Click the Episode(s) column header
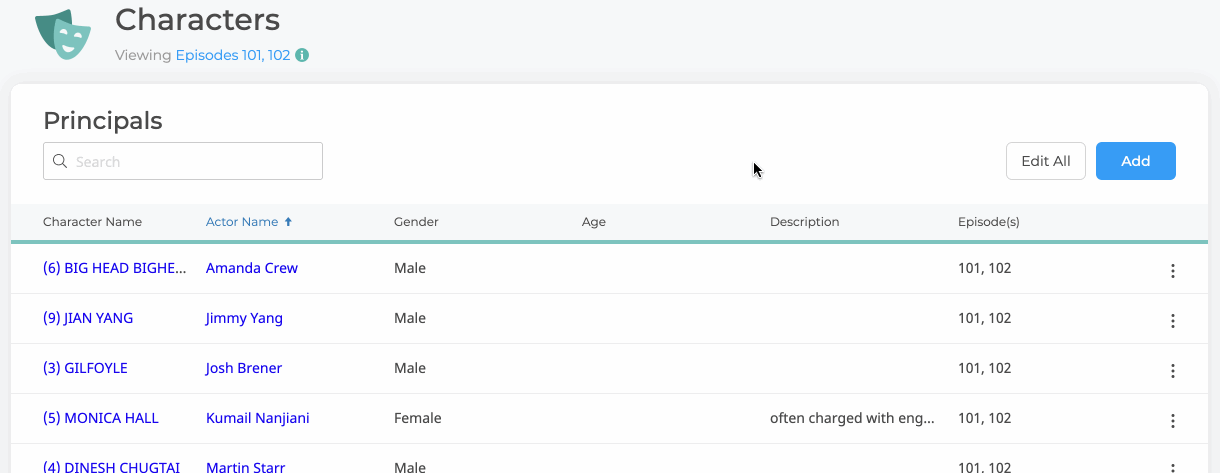The image size is (1220, 473). tap(989, 222)
